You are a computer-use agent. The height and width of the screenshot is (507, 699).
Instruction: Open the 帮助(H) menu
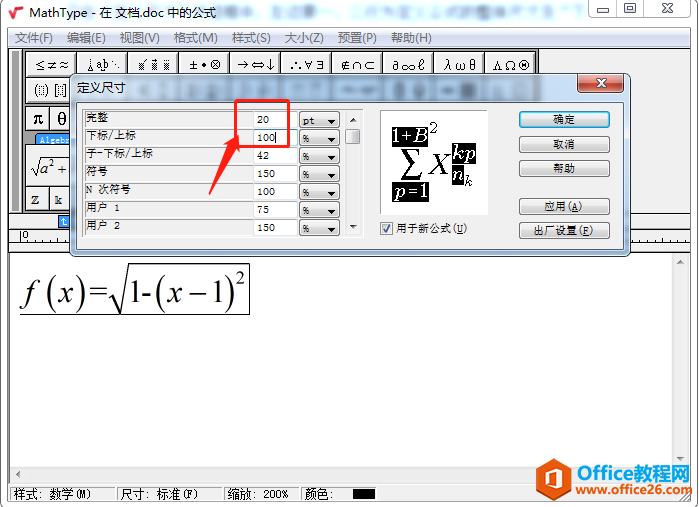click(x=411, y=38)
